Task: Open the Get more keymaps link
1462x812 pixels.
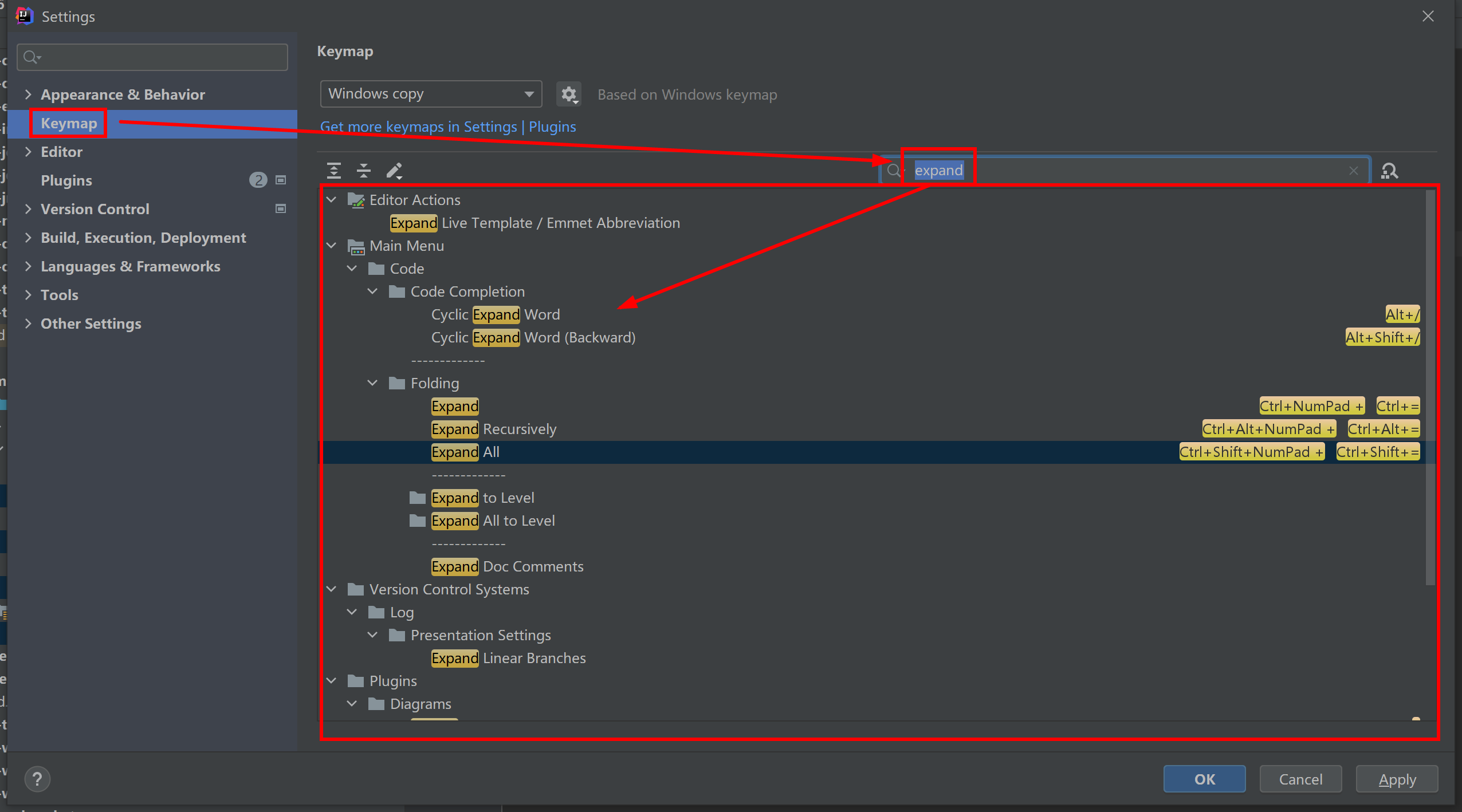Action: 447,127
